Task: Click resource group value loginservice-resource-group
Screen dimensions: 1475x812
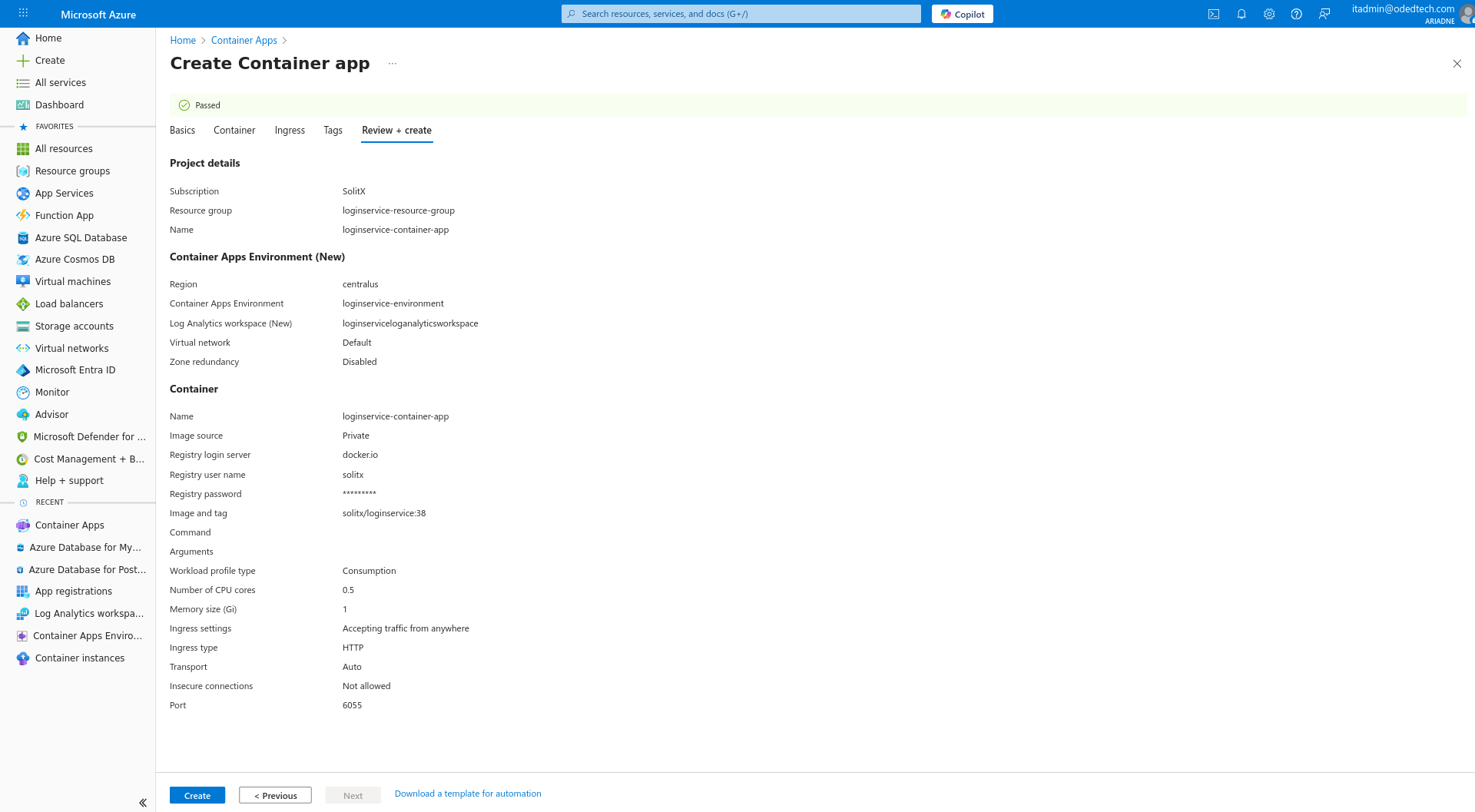Action: coord(399,210)
